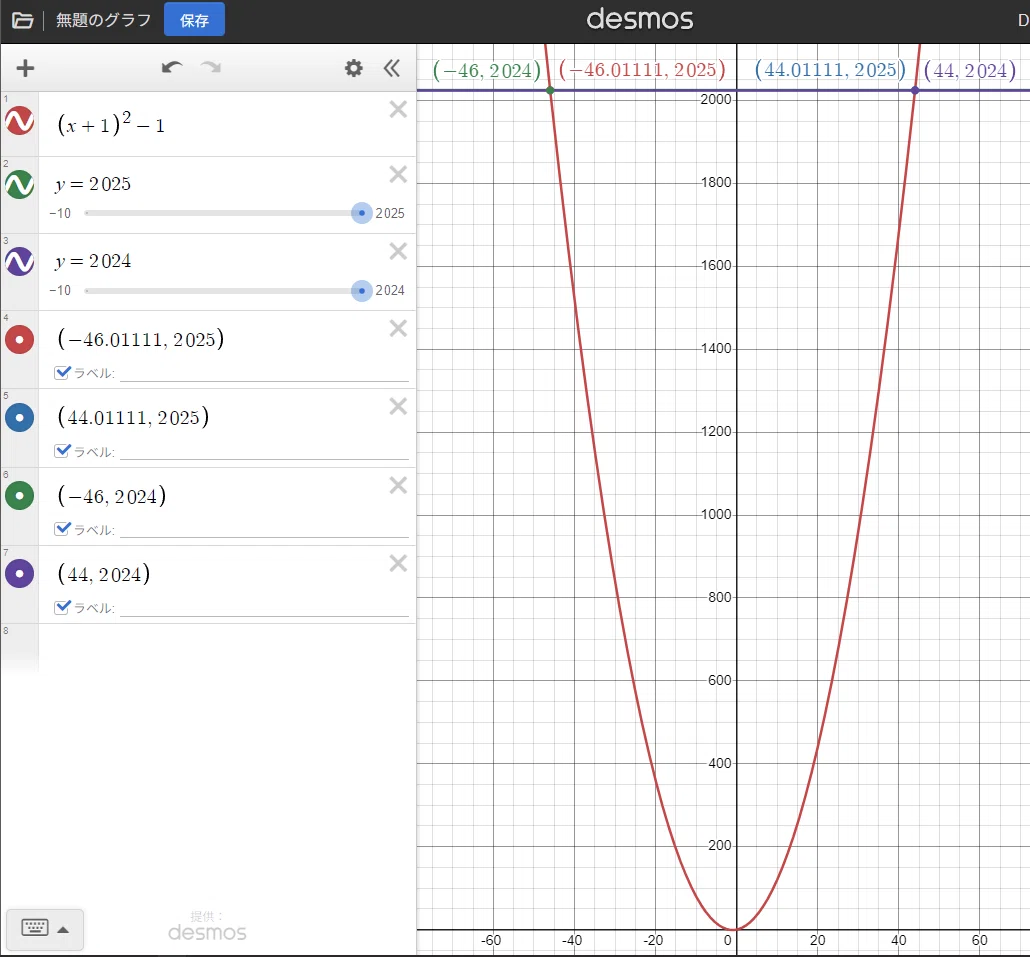Undo the last action
The image size is (1030, 957).
coord(172,68)
